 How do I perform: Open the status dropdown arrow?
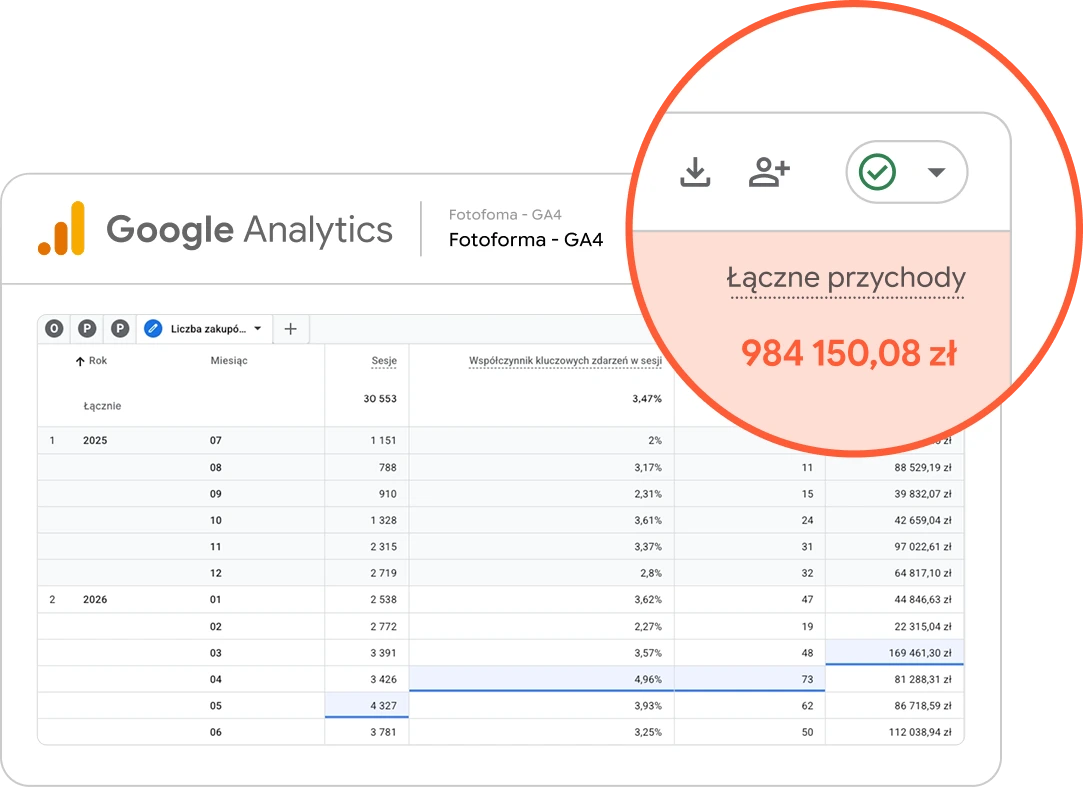[936, 172]
